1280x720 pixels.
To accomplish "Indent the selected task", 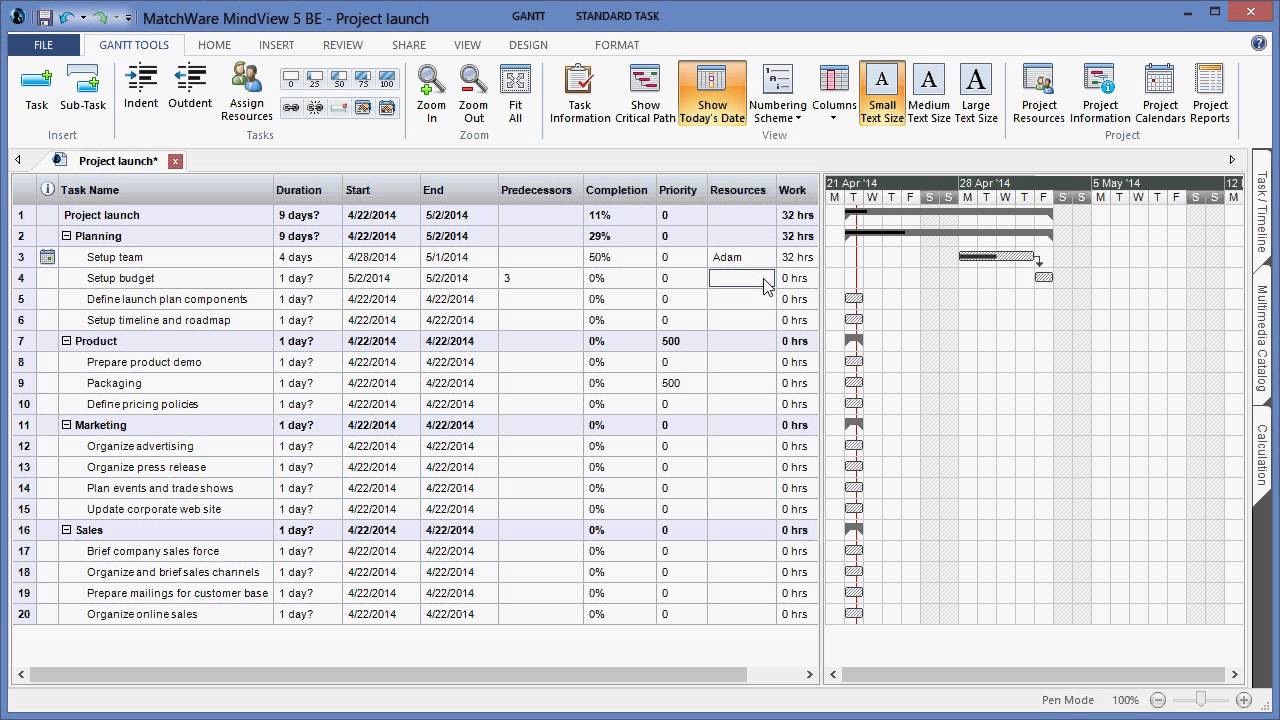I will [141, 86].
